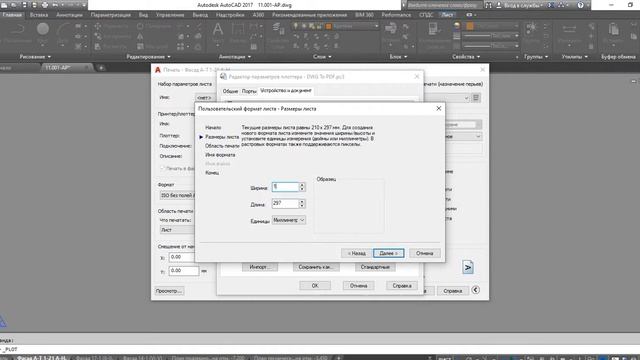Switch to the Вставка ribbon tab

pyautogui.click(x=39, y=15)
